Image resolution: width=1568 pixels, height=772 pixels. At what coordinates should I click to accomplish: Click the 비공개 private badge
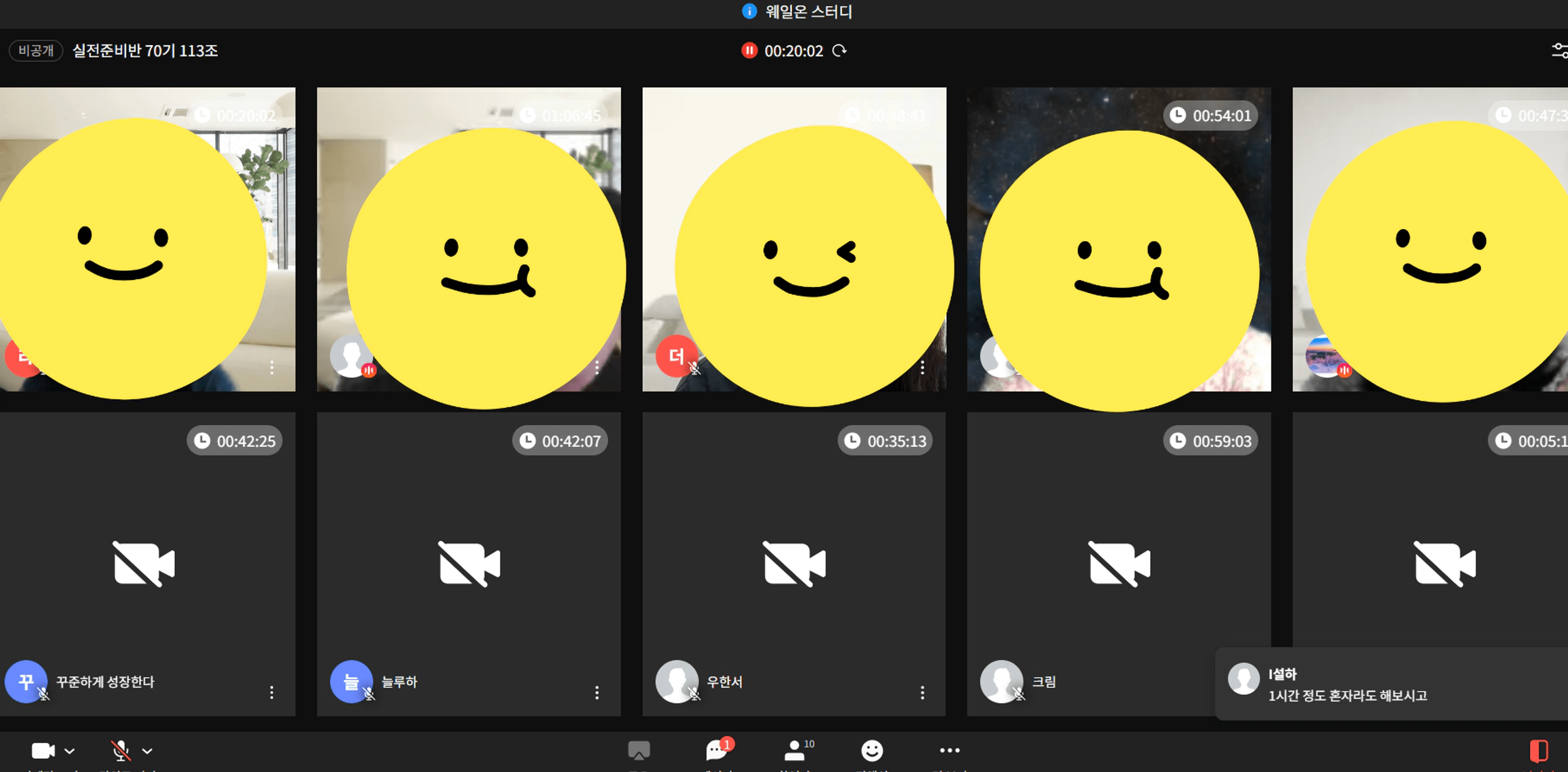point(36,51)
